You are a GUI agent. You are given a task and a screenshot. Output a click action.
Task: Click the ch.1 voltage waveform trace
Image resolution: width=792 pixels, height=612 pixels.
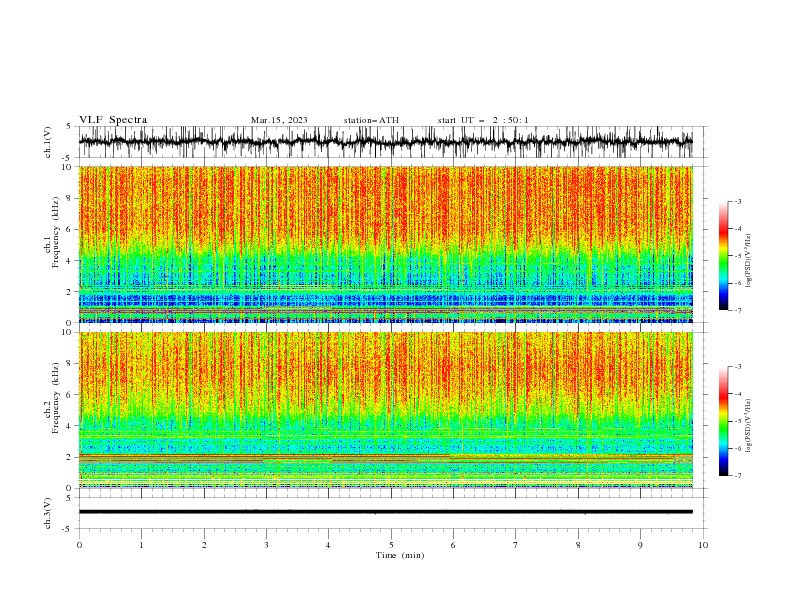386,142
